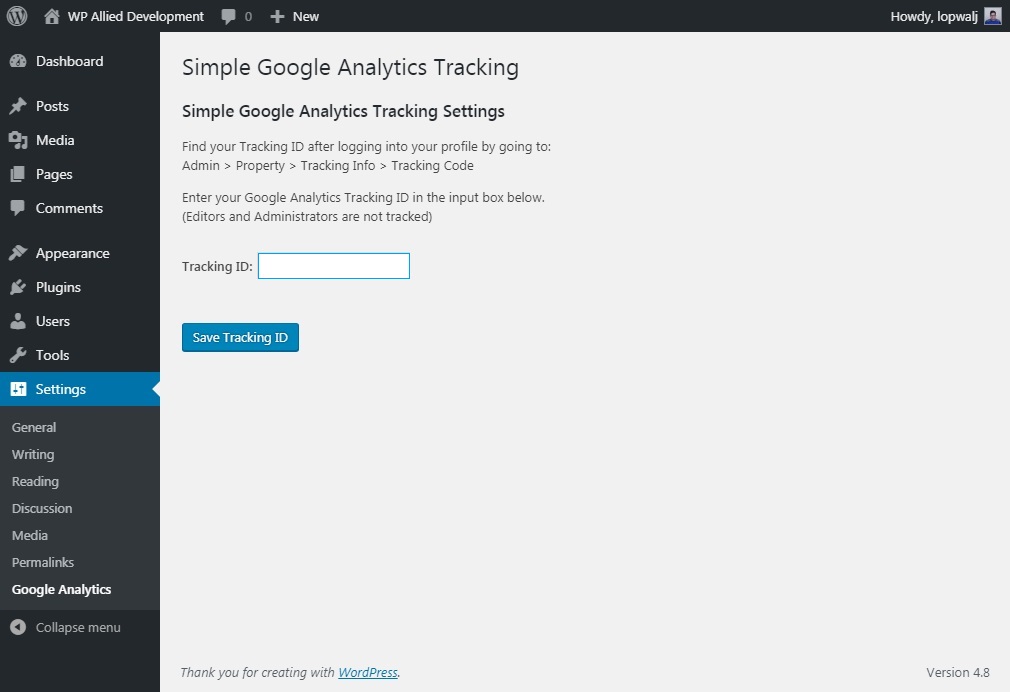Screen dimensions: 1010x692
Task: Focus the Tracking ID input box
Action: [x=334, y=266]
